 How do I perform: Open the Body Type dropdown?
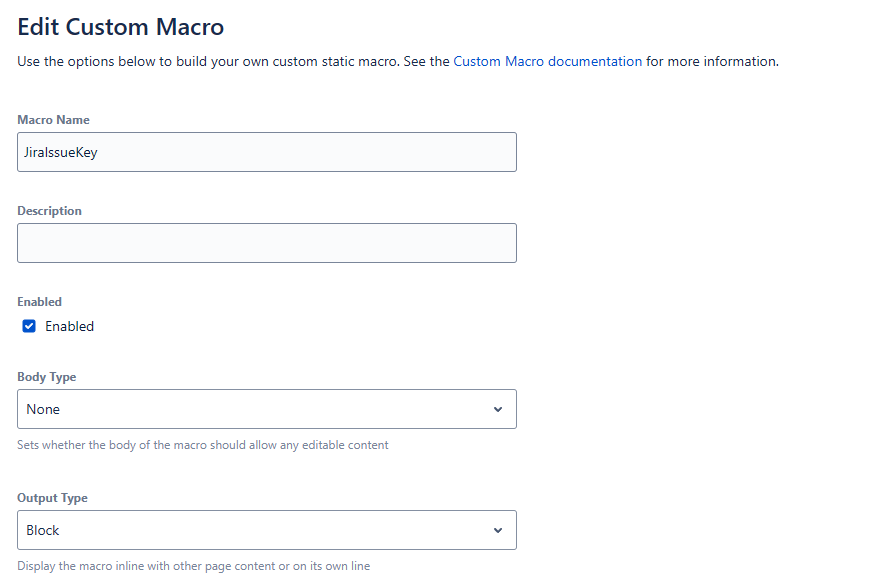267,409
